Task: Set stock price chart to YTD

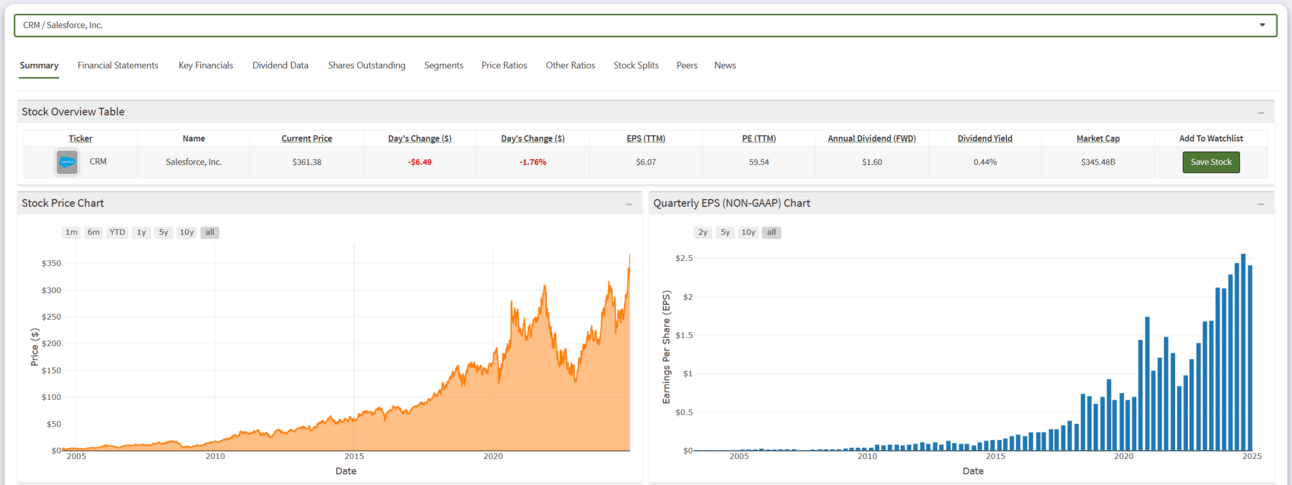Action: click(118, 233)
